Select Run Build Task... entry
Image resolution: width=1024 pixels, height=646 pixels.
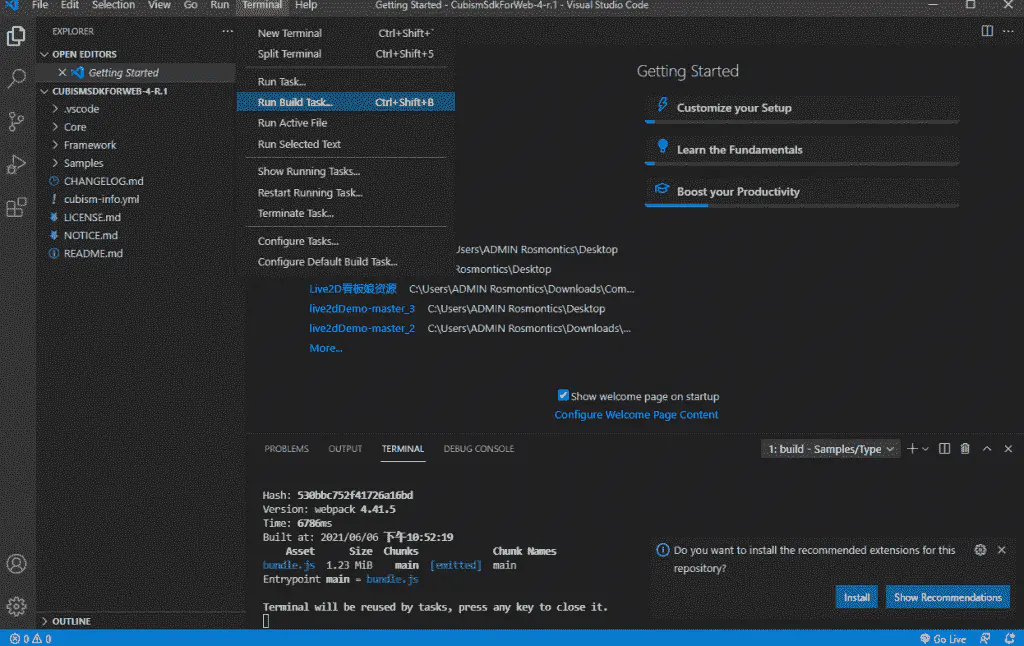(345, 102)
